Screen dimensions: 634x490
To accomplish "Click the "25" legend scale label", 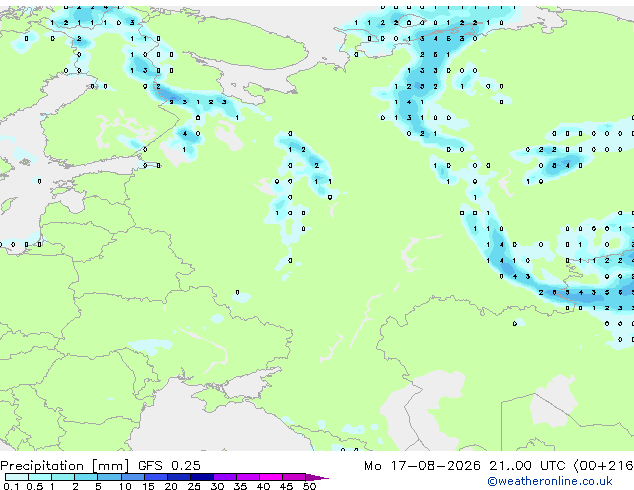I will [194, 486].
